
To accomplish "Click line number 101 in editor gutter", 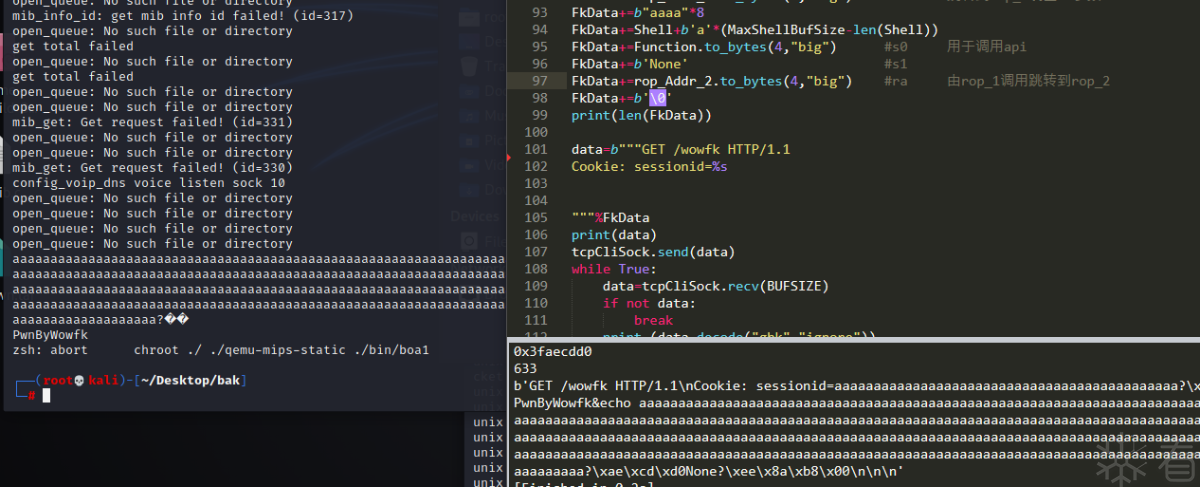I will tap(535, 150).
